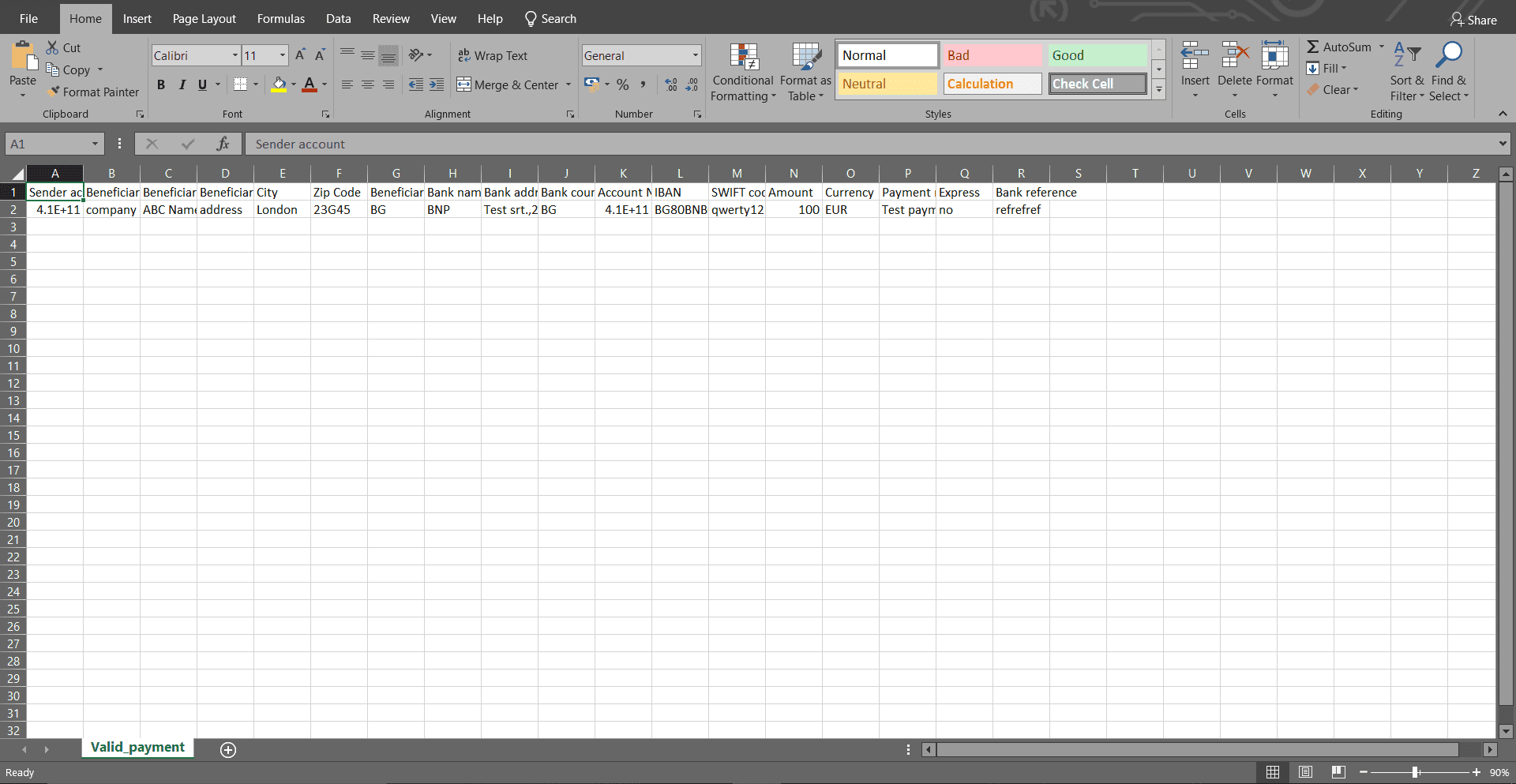Expand the Name Box dropdown arrow
The image size is (1516, 784).
(95, 144)
